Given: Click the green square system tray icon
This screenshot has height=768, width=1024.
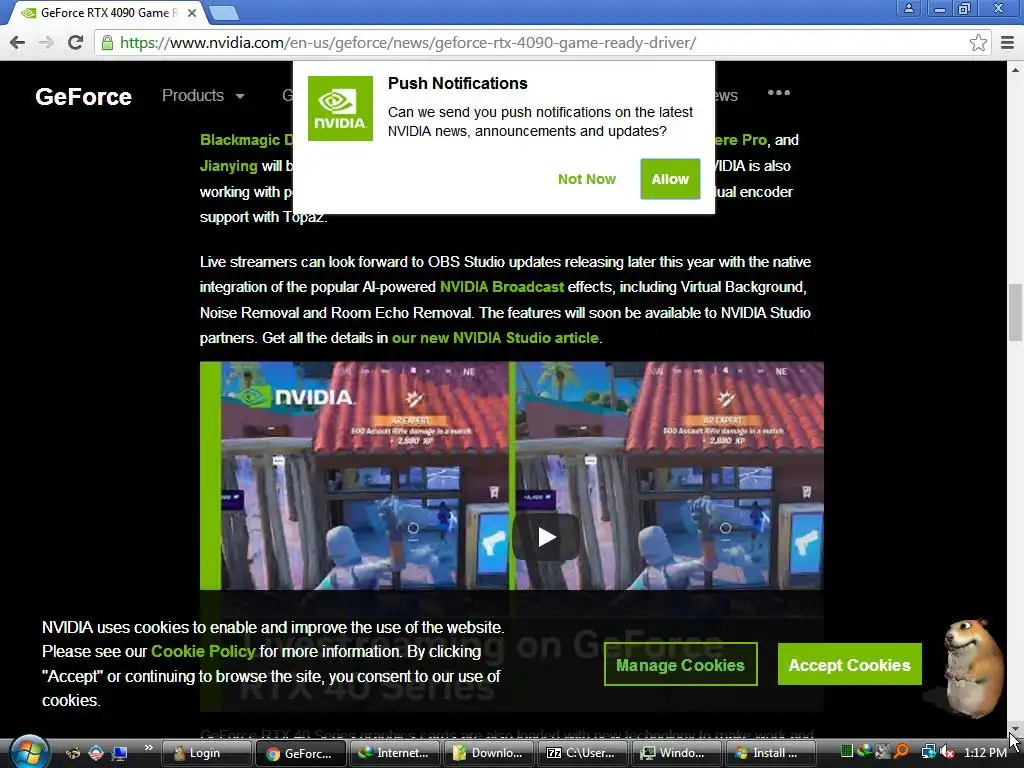Looking at the screenshot, I should [847, 752].
